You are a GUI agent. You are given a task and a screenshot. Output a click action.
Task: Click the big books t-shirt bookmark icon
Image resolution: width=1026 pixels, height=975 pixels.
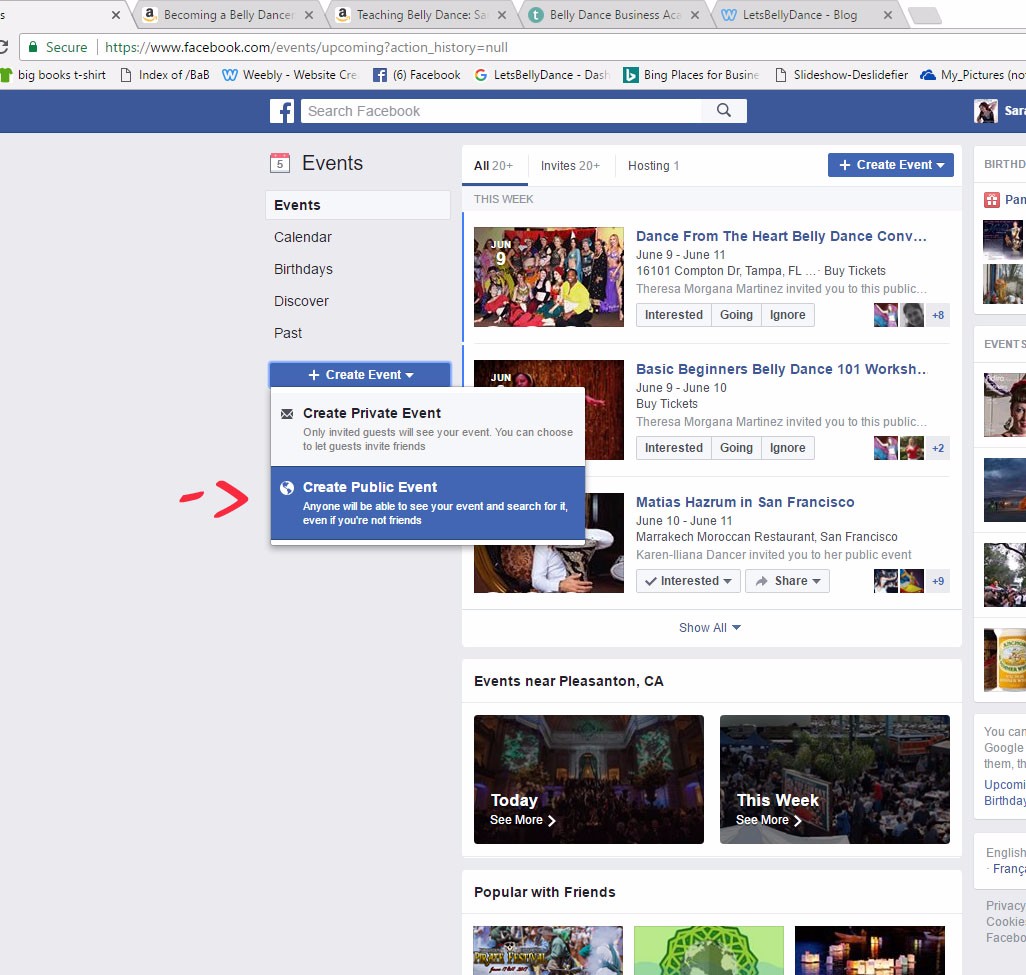[6, 75]
